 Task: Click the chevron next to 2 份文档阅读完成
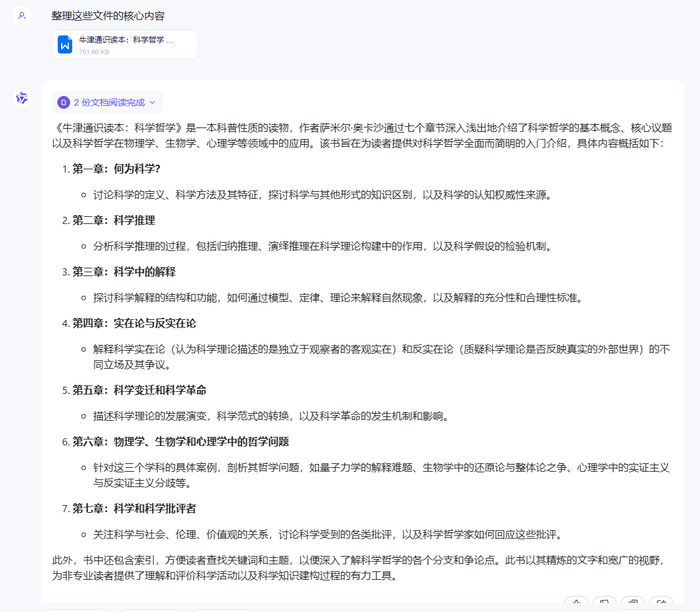153,103
